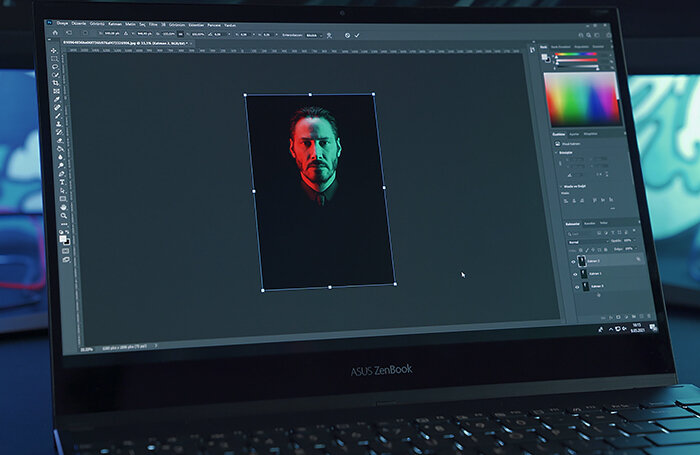The width and height of the screenshot is (700, 455).
Task: Toggle lock position icon in Layers panel
Action: pos(593,250)
